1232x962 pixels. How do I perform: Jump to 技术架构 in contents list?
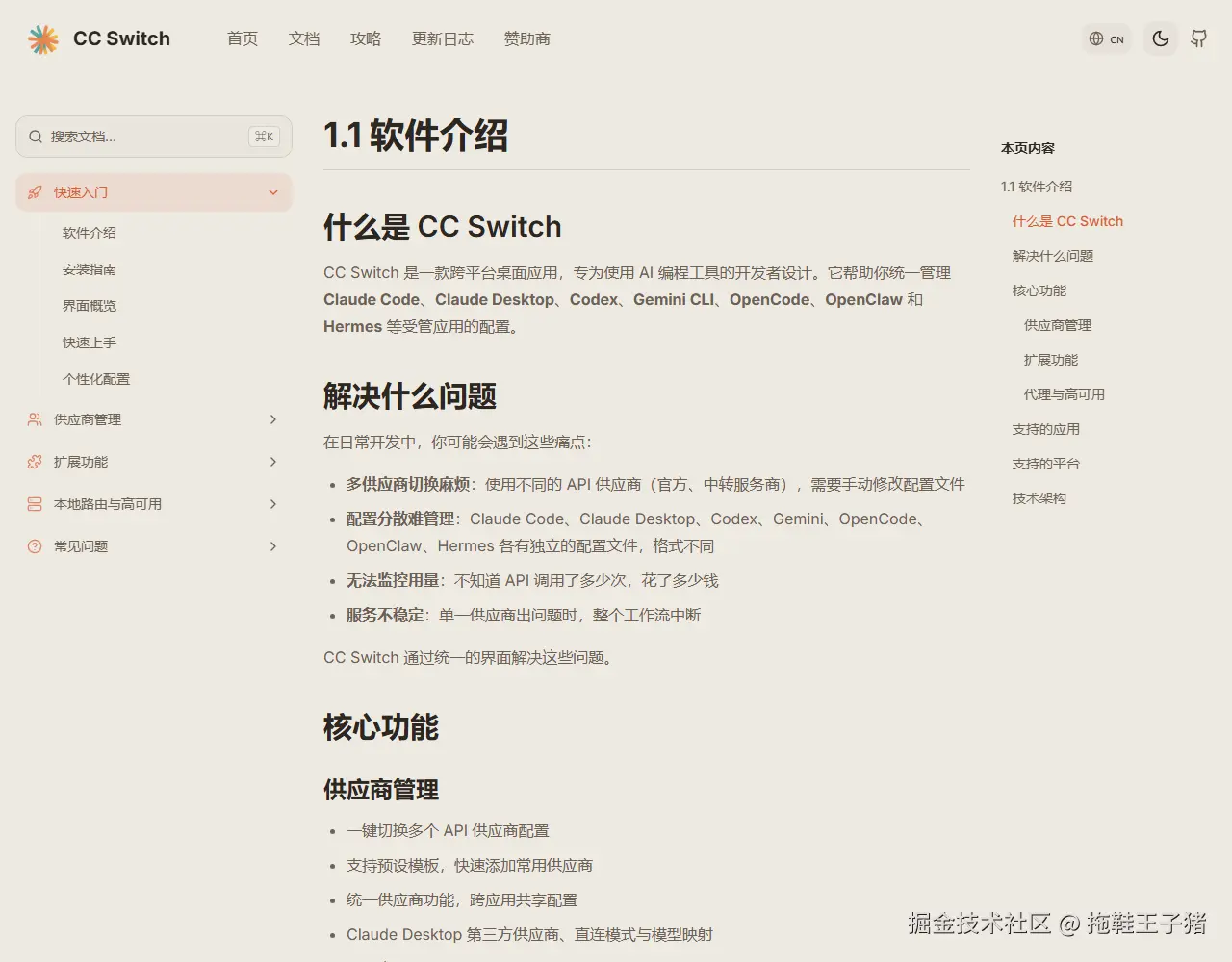click(x=1039, y=498)
